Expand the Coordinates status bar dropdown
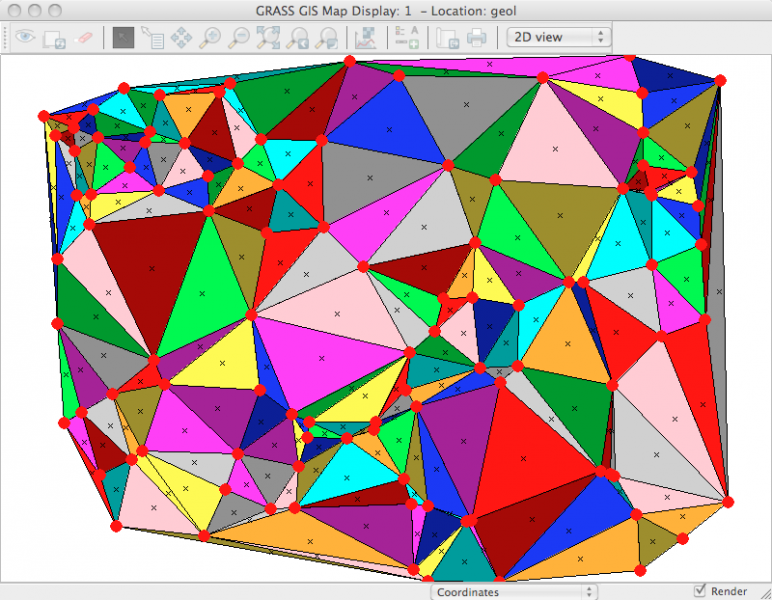This screenshot has height=600, width=772. tap(515, 592)
